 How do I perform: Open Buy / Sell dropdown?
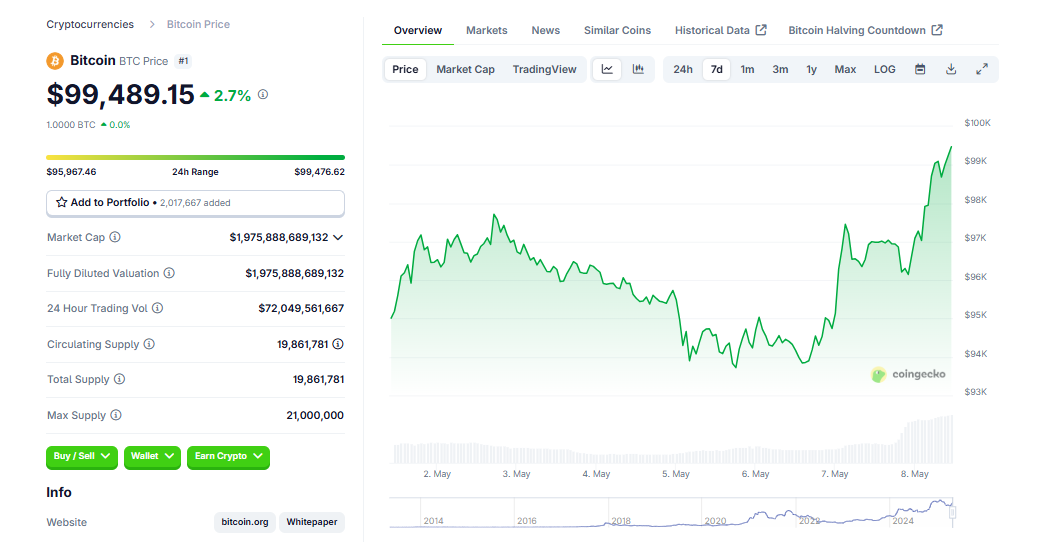click(82, 456)
